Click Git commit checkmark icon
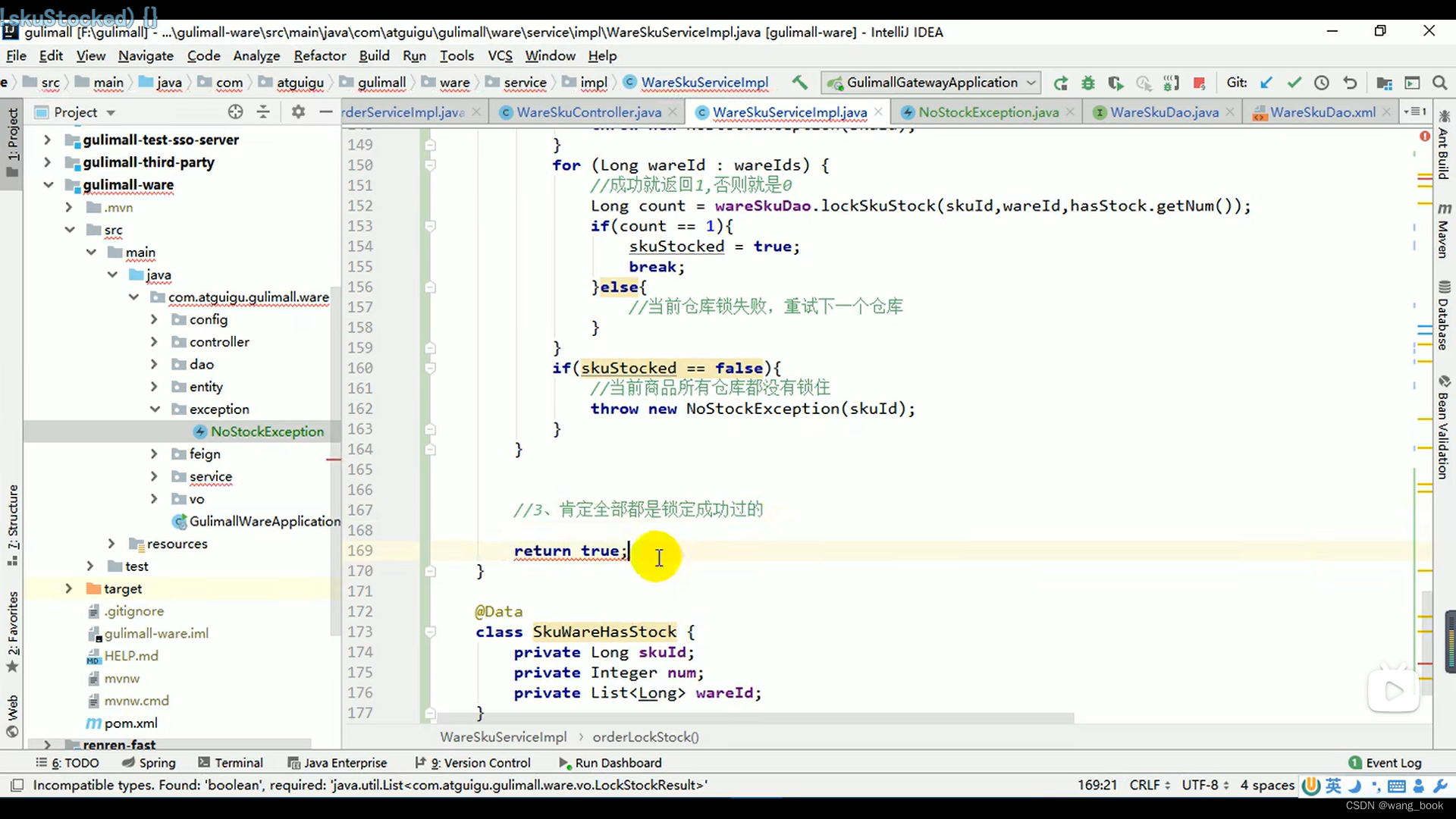Screen dimensions: 1456x819 tap(1294, 83)
